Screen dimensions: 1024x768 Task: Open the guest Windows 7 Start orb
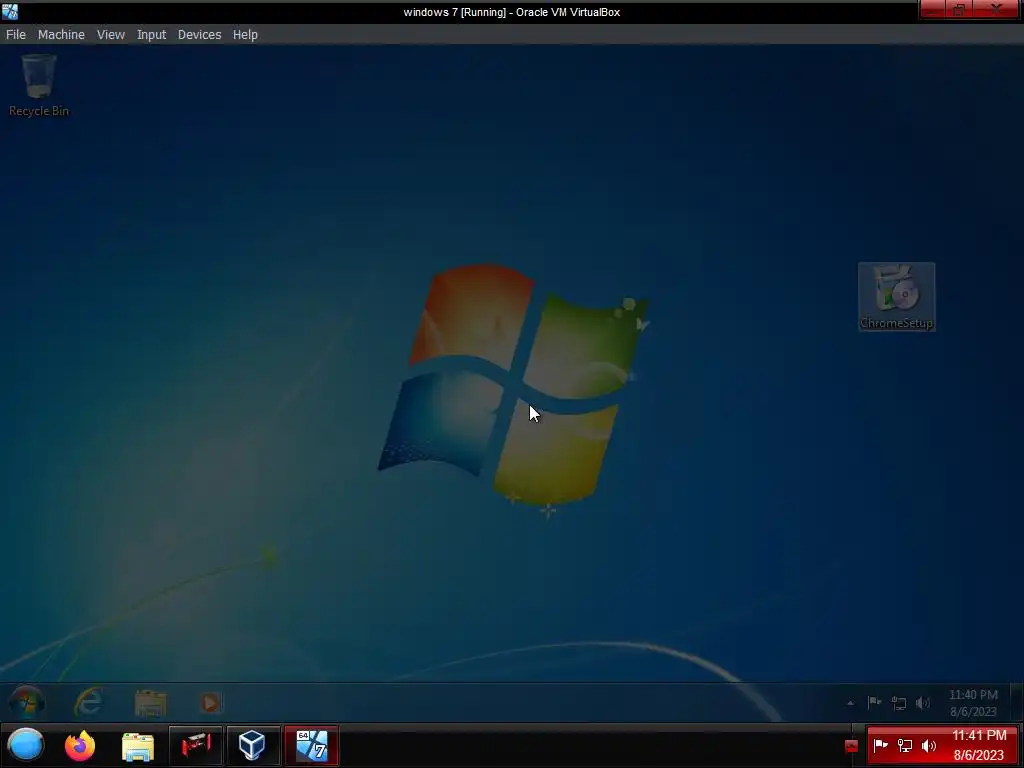coord(27,703)
